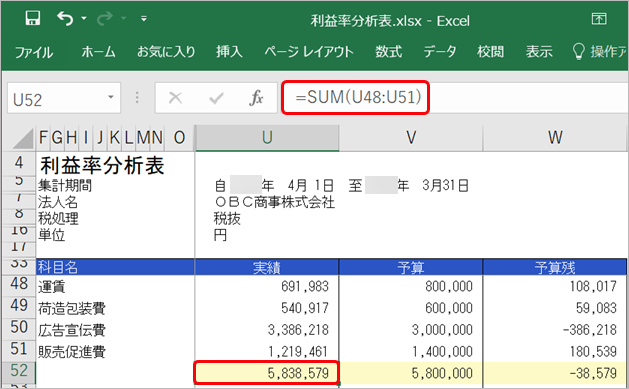Click the 集計期間 label cell
This screenshot has height=389, width=629.
(65, 186)
